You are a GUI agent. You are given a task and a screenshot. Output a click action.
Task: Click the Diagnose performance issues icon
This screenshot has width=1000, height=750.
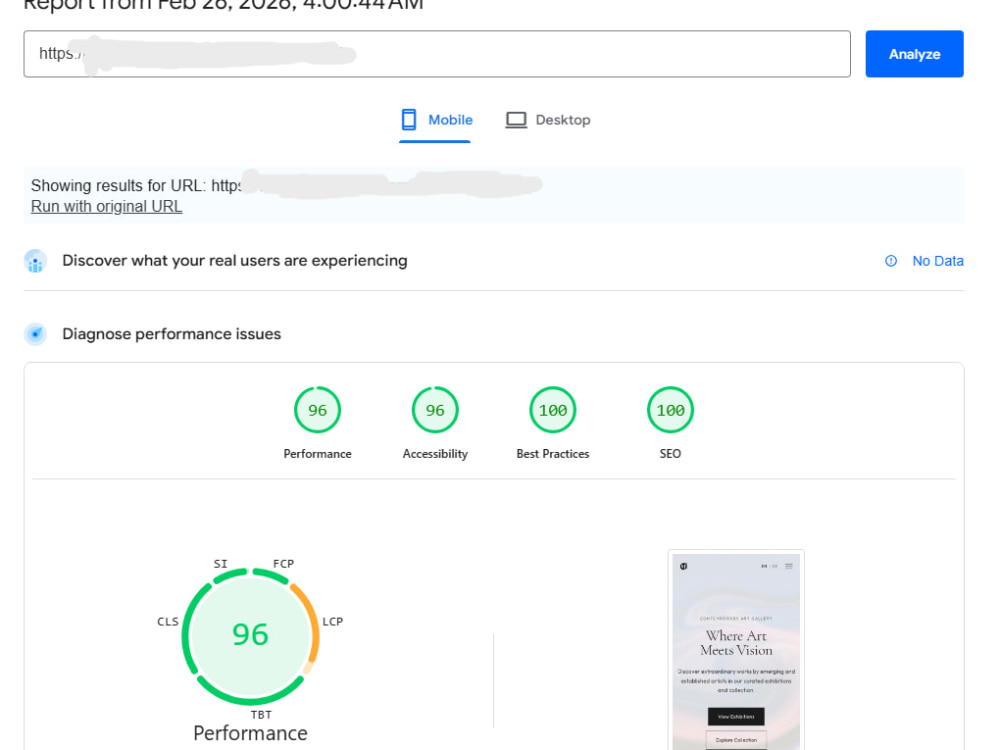(36, 334)
